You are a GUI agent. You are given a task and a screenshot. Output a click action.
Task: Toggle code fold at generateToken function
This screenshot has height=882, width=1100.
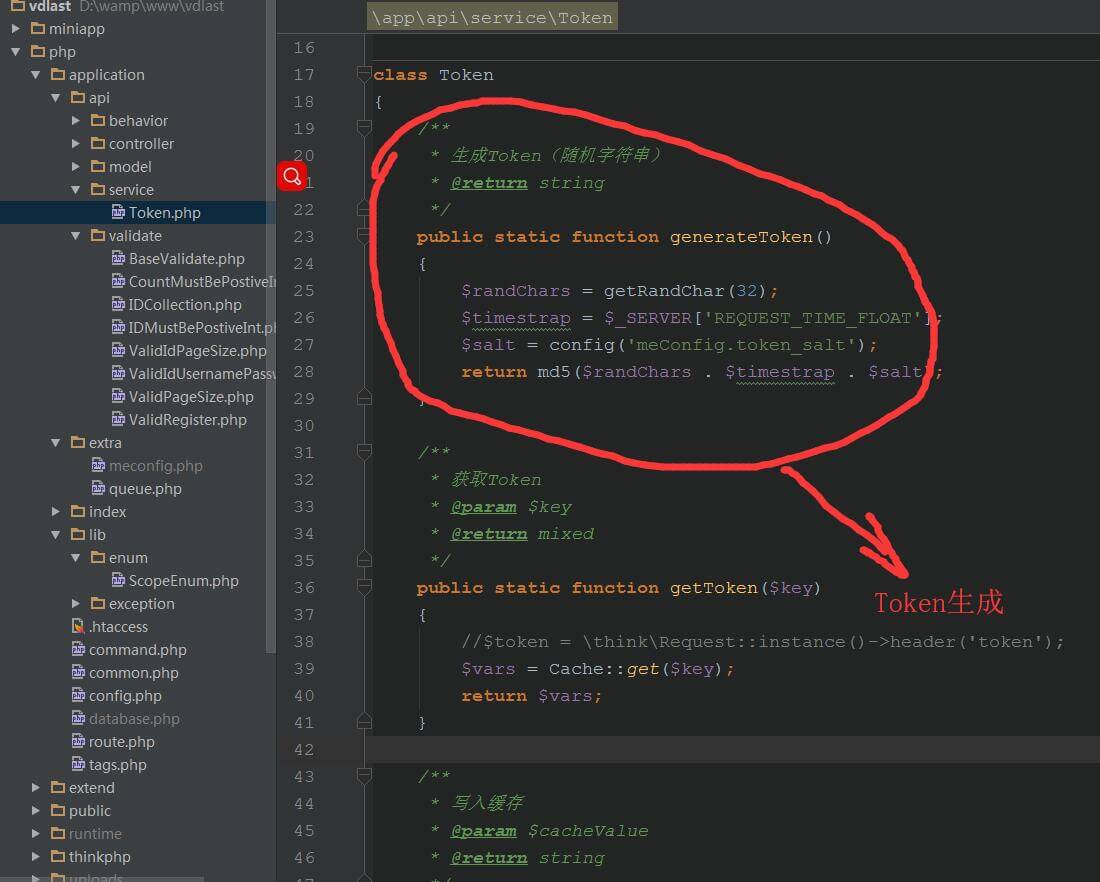click(x=364, y=237)
